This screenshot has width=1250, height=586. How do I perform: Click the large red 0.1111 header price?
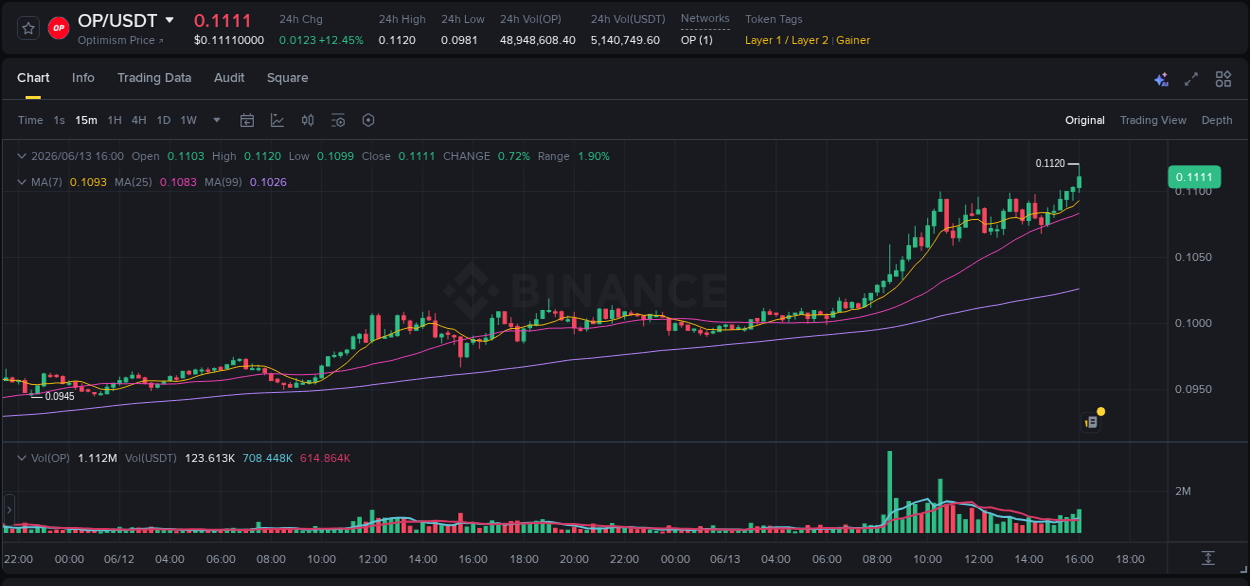pyautogui.click(x=223, y=20)
